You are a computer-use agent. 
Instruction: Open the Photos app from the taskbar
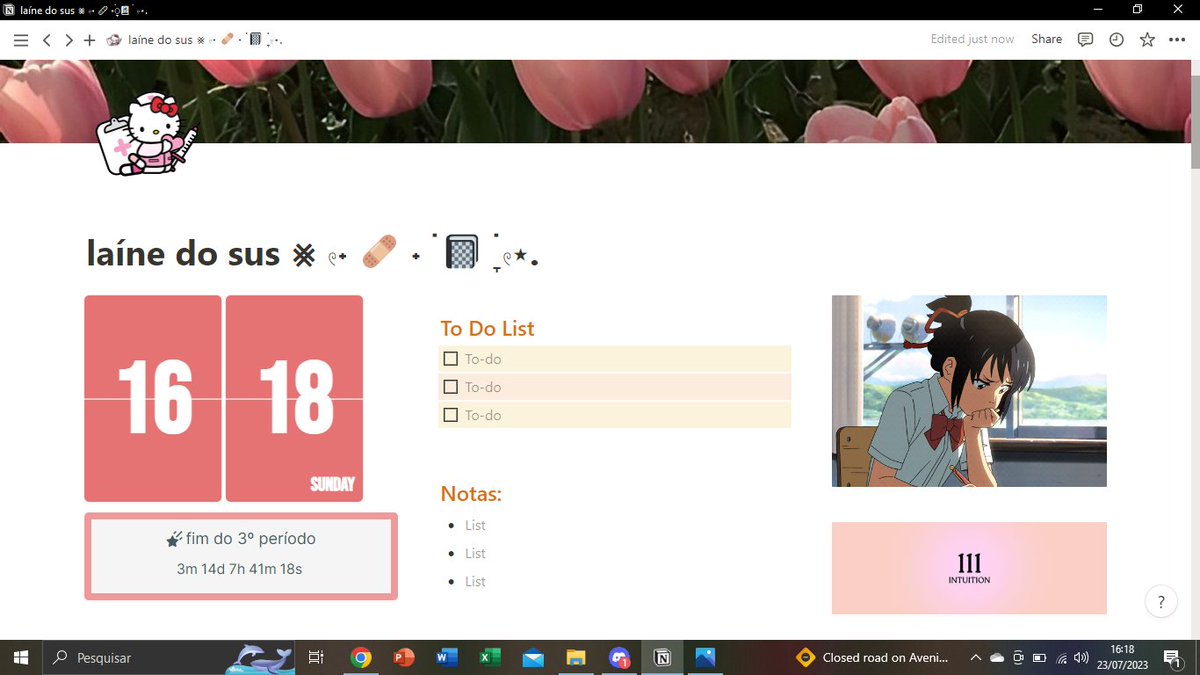click(705, 658)
